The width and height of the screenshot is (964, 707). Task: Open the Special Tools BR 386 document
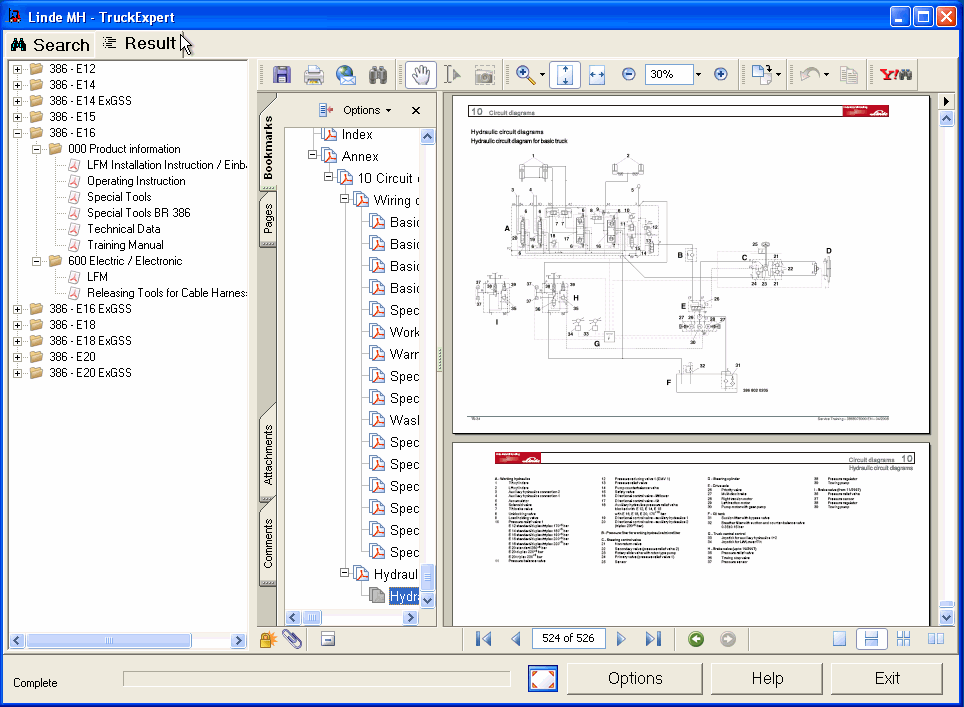[139, 213]
